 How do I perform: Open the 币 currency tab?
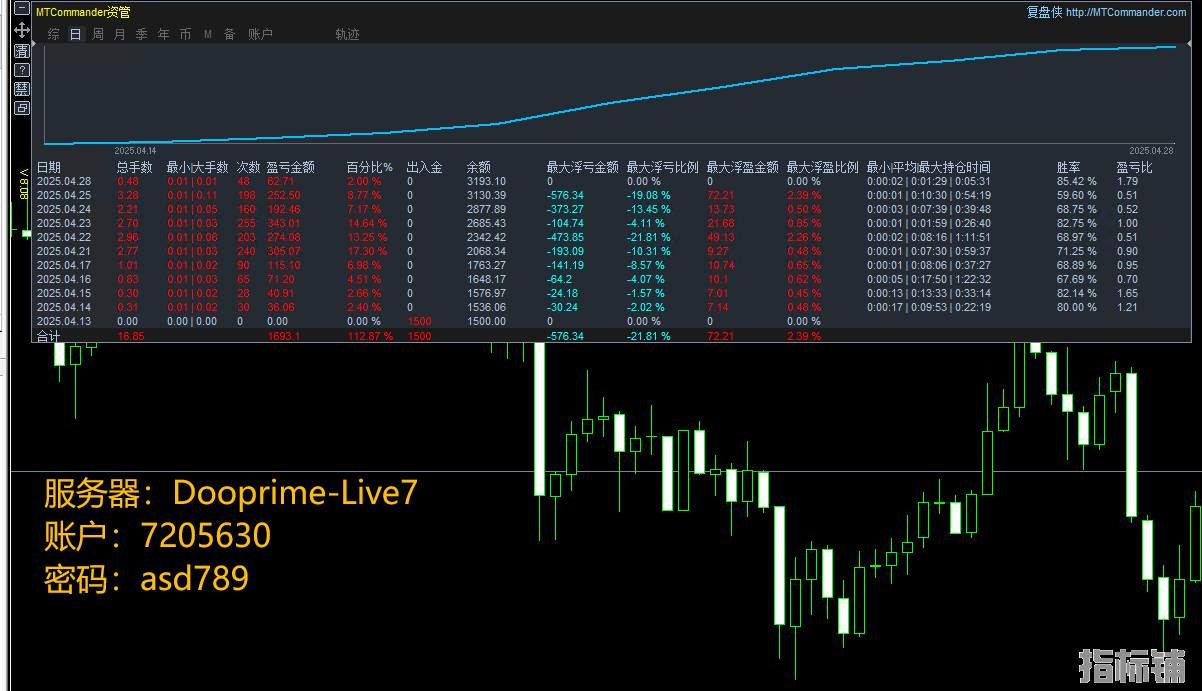pos(186,34)
